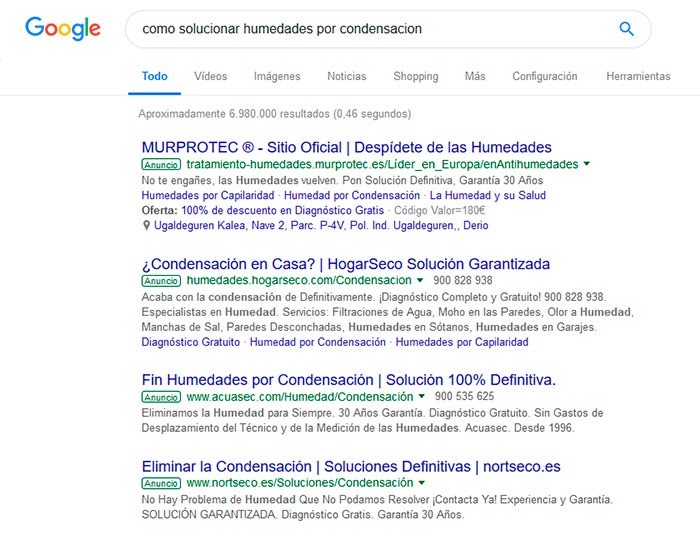Select the Todo results tab
Viewport: 700px width, 545px height.
pyautogui.click(x=154, y=76)
